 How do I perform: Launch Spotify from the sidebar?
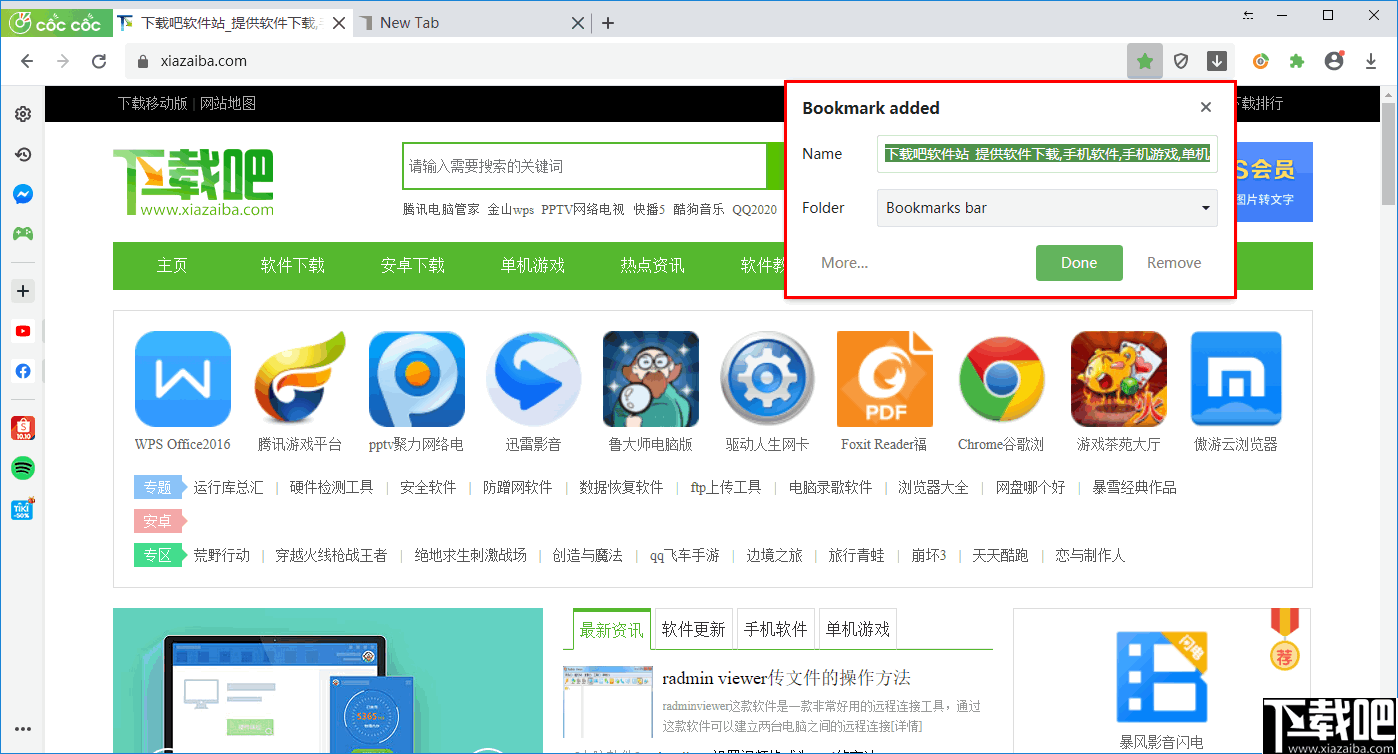click(22, 467)
